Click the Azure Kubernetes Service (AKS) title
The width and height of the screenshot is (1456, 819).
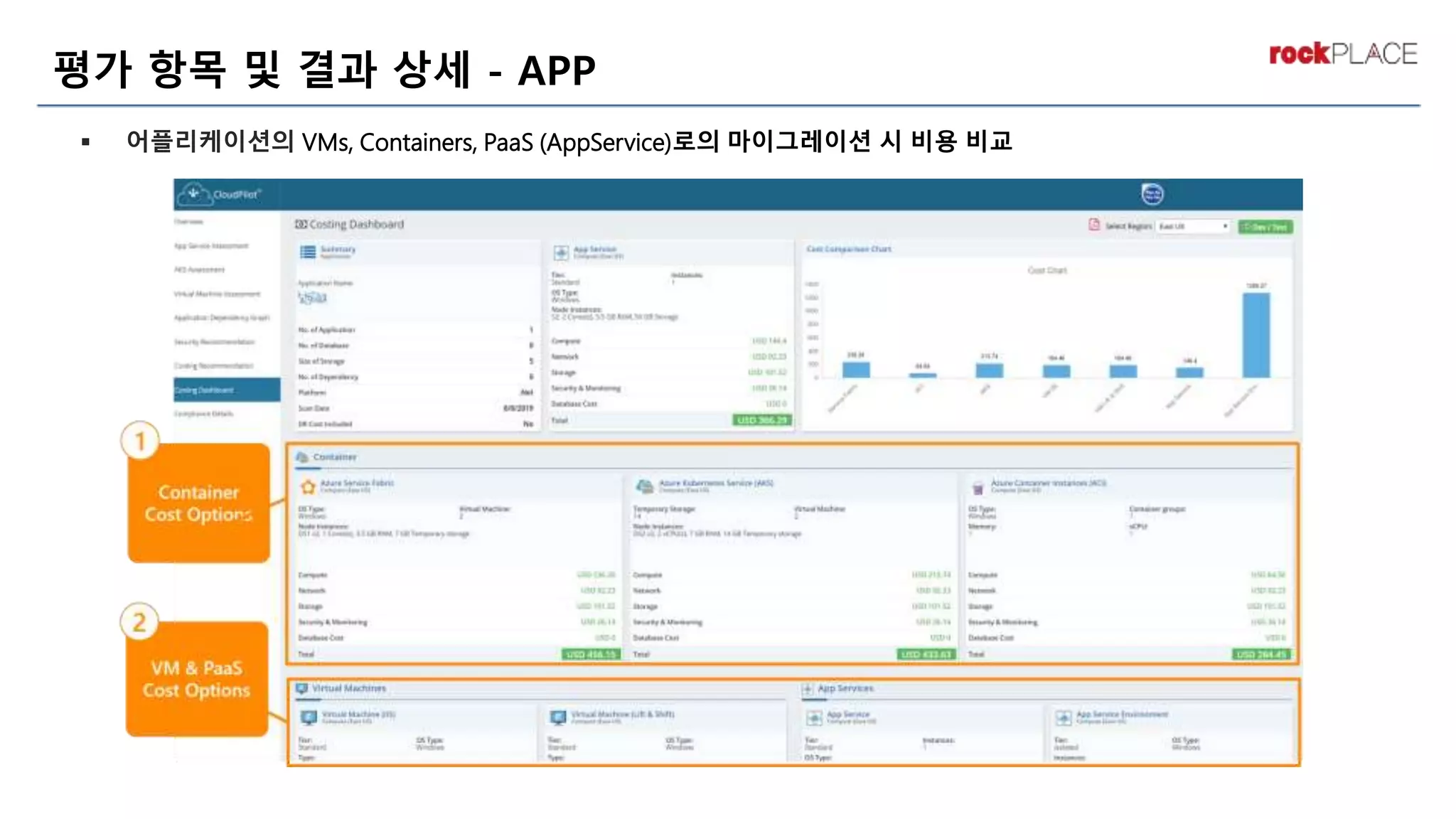click(716, 483)
